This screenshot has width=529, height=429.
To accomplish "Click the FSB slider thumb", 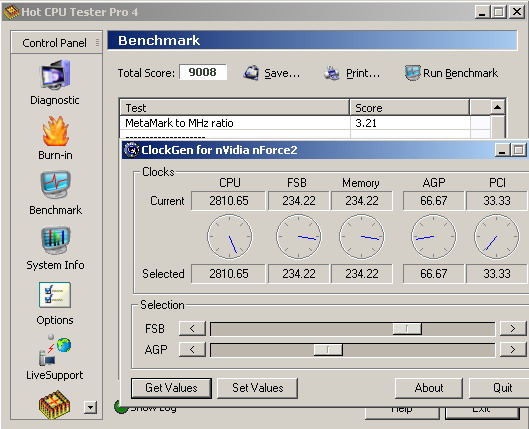I will [x=407, y=328].
